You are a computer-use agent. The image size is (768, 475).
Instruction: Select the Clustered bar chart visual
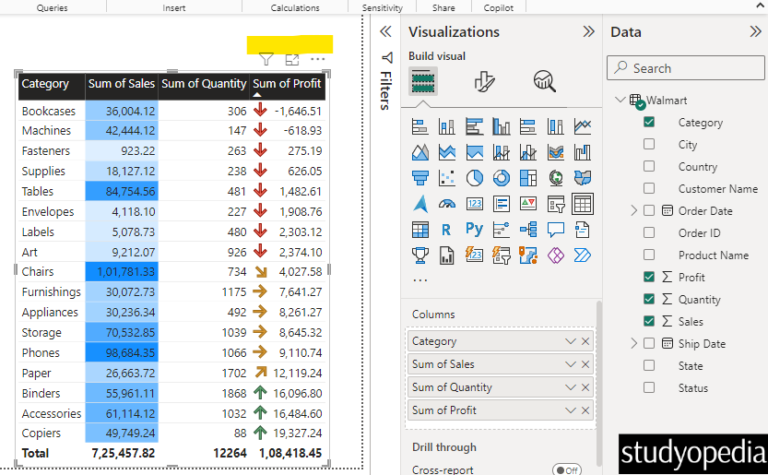click(x=474, y=127)
